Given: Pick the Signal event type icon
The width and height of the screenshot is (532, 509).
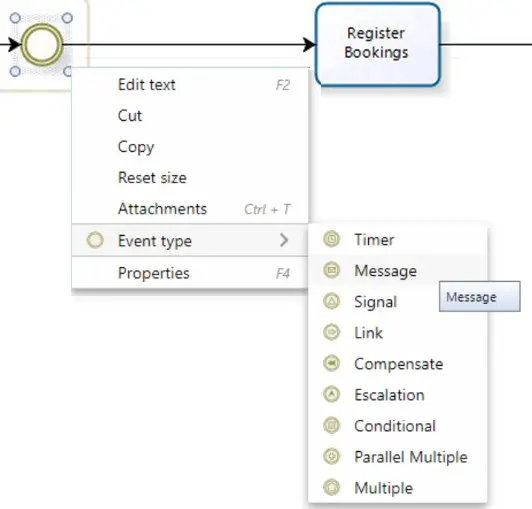Looking at the screenshot, I should coord(331,301).
